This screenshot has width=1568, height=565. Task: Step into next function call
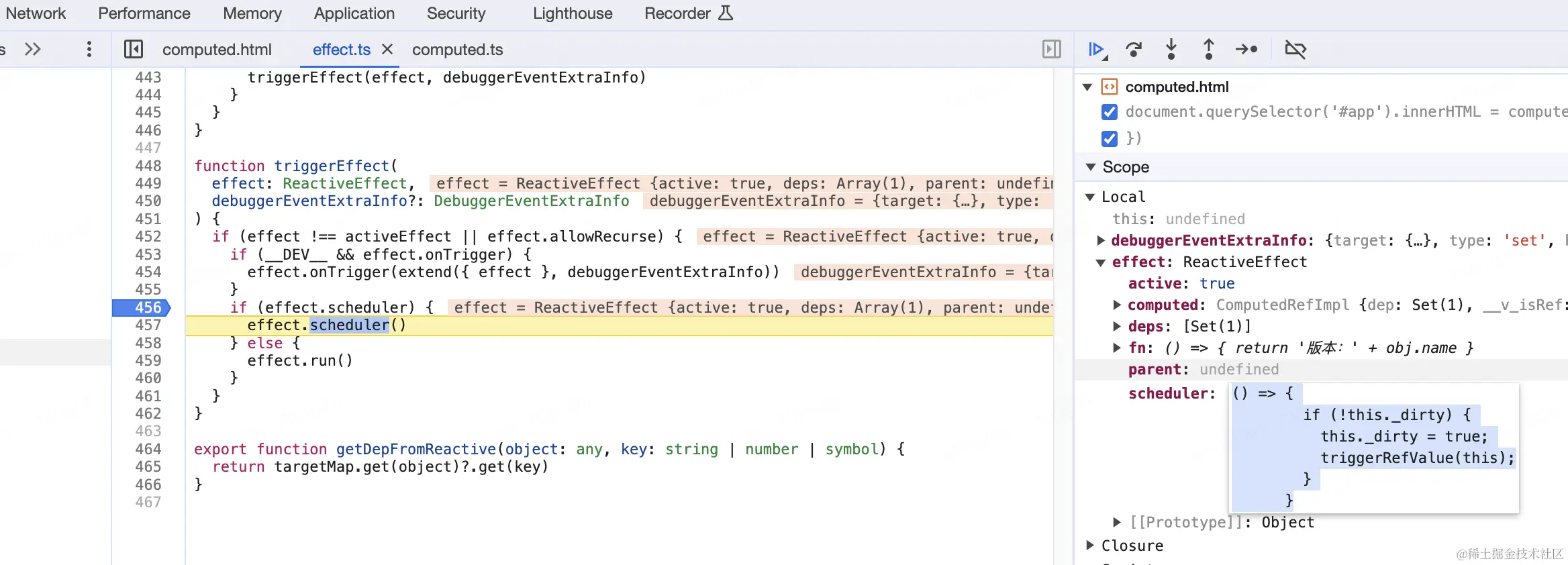pos(1171,49)
